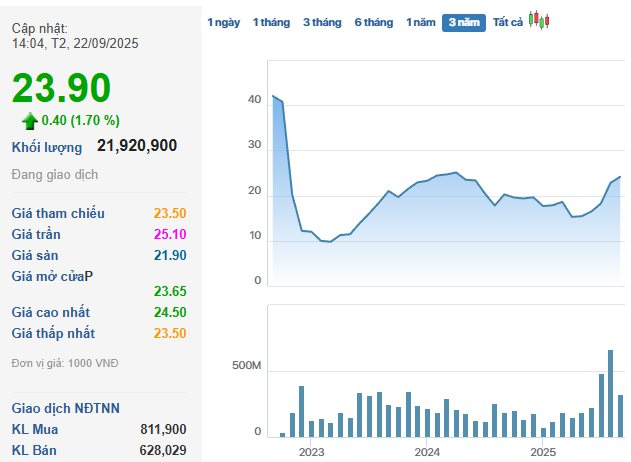This screenshot has height=462, width=631.
Task: Switch chart to candlestick view icon
Action: [540, 20]
